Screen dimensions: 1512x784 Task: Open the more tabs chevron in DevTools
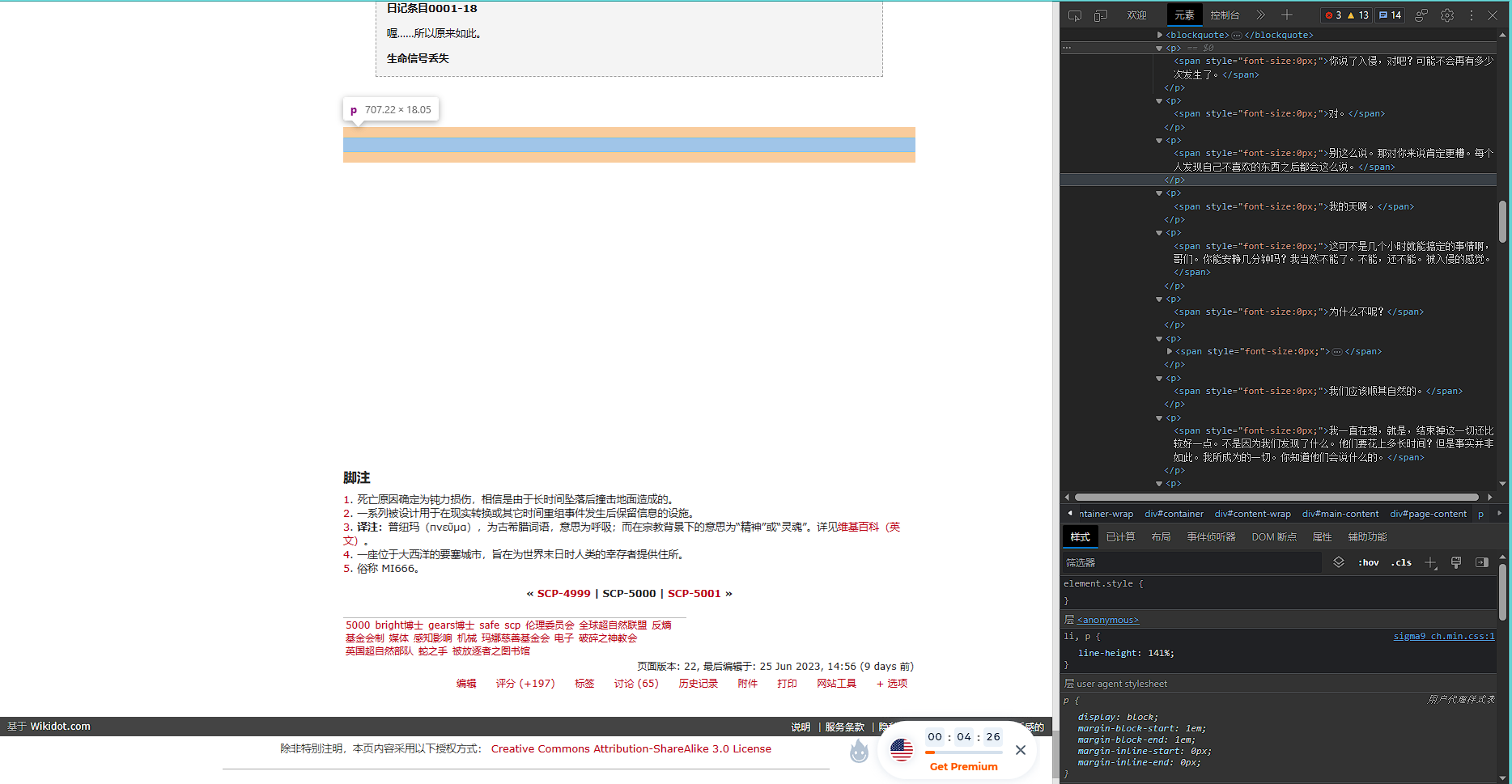coord(1260,15)
